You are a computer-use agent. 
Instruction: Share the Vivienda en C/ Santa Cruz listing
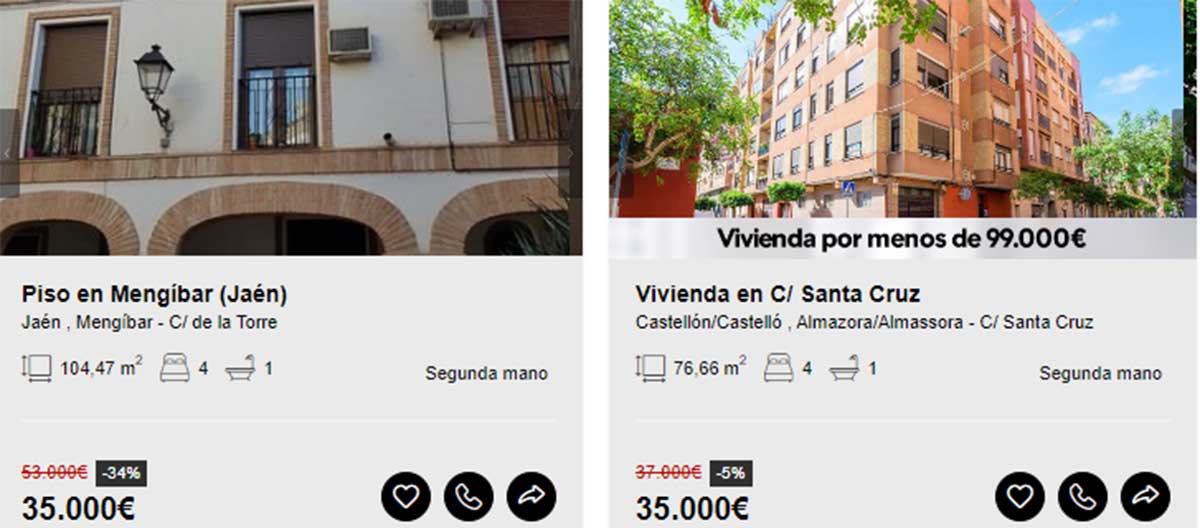[x=1145, y=496]
